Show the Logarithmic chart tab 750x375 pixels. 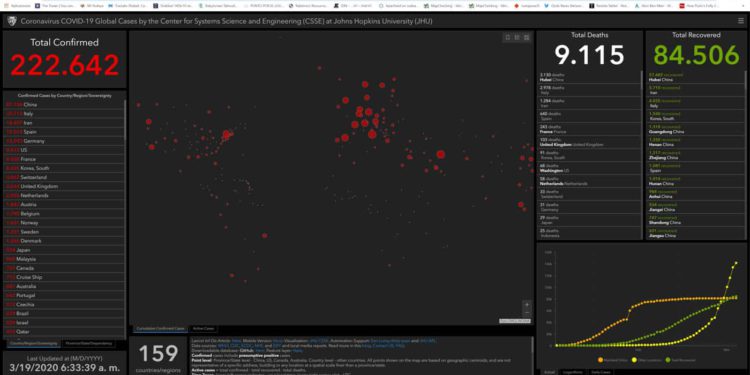coord(572,372)
